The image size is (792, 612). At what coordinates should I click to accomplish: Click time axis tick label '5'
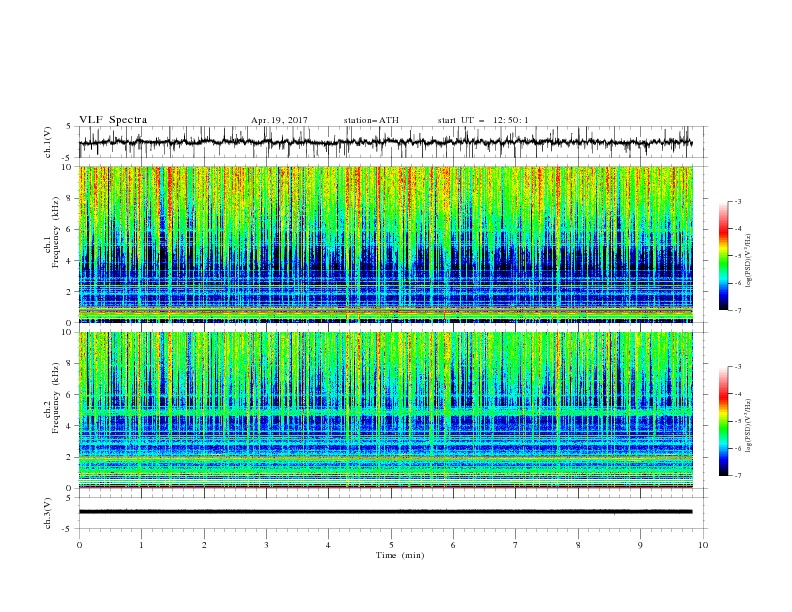pos(391,545)
